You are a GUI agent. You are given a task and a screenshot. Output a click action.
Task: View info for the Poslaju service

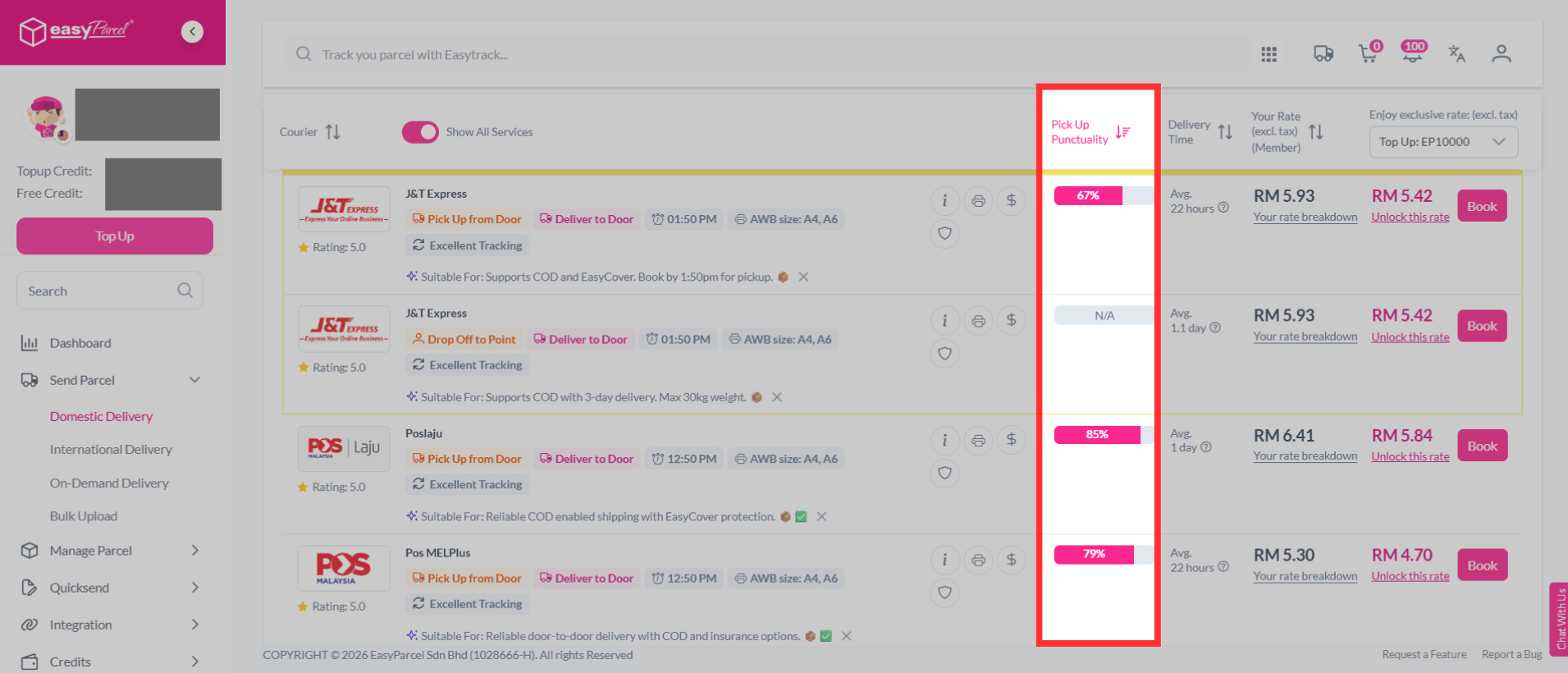click(x=944, y=440)
